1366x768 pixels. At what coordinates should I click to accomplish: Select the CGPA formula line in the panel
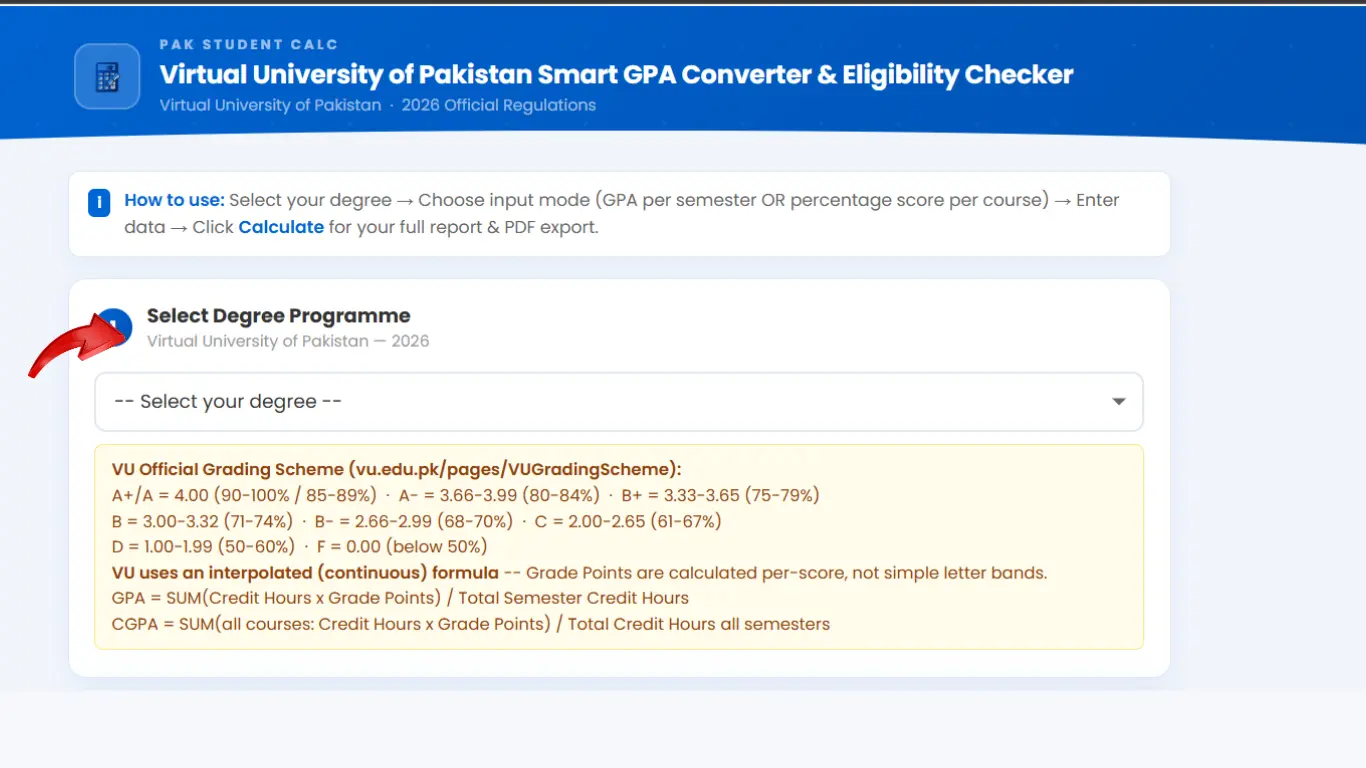pyautogui.click(x=470, y=623)
